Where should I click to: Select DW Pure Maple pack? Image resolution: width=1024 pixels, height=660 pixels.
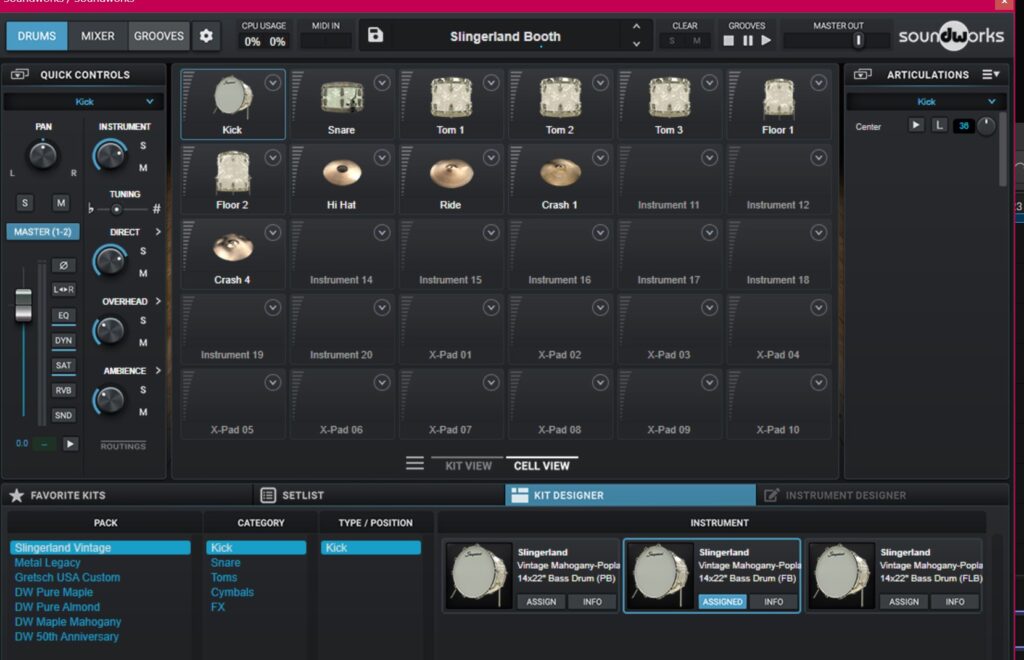[x=53, y=592]
